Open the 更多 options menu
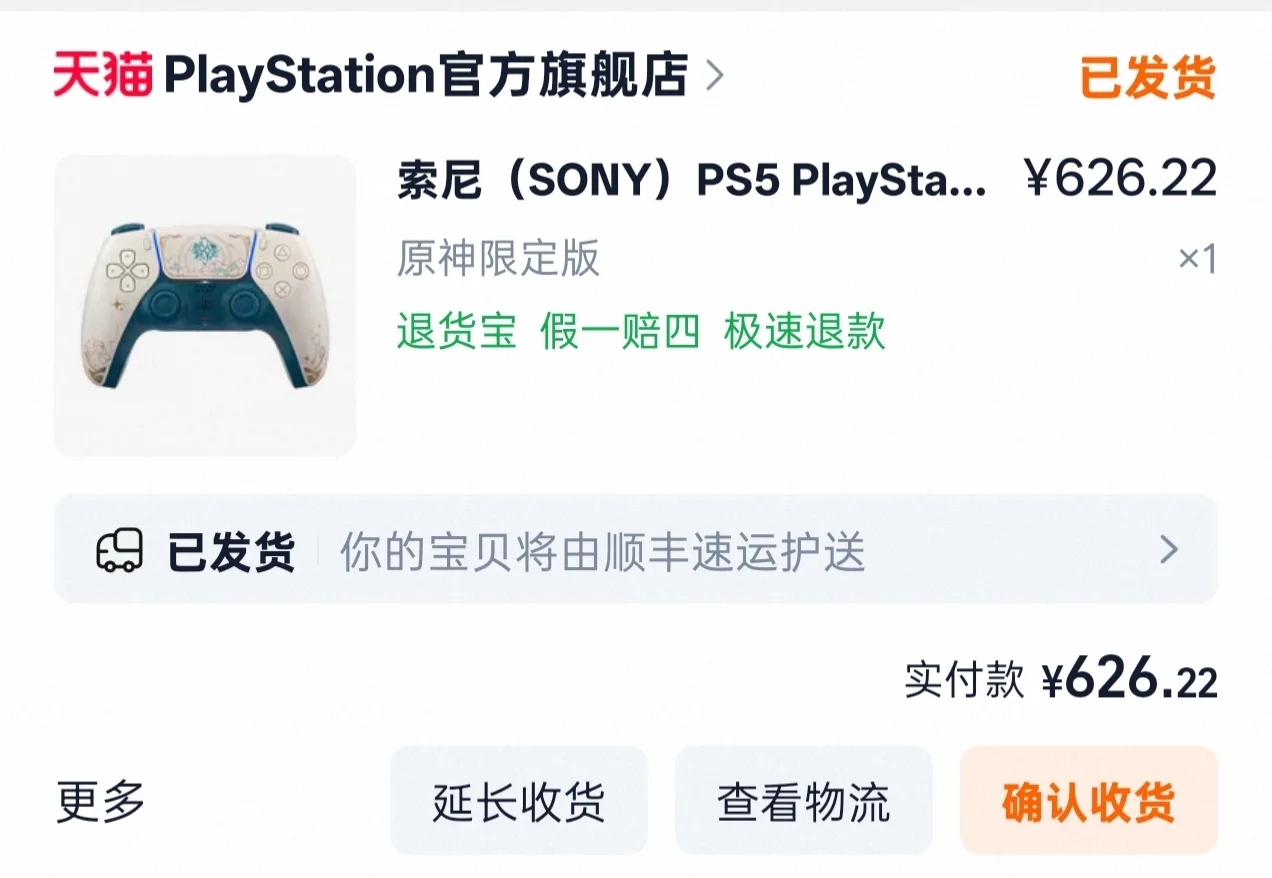Image resolution: width=1272 pixels, height=878 pixels. (101, 801)
